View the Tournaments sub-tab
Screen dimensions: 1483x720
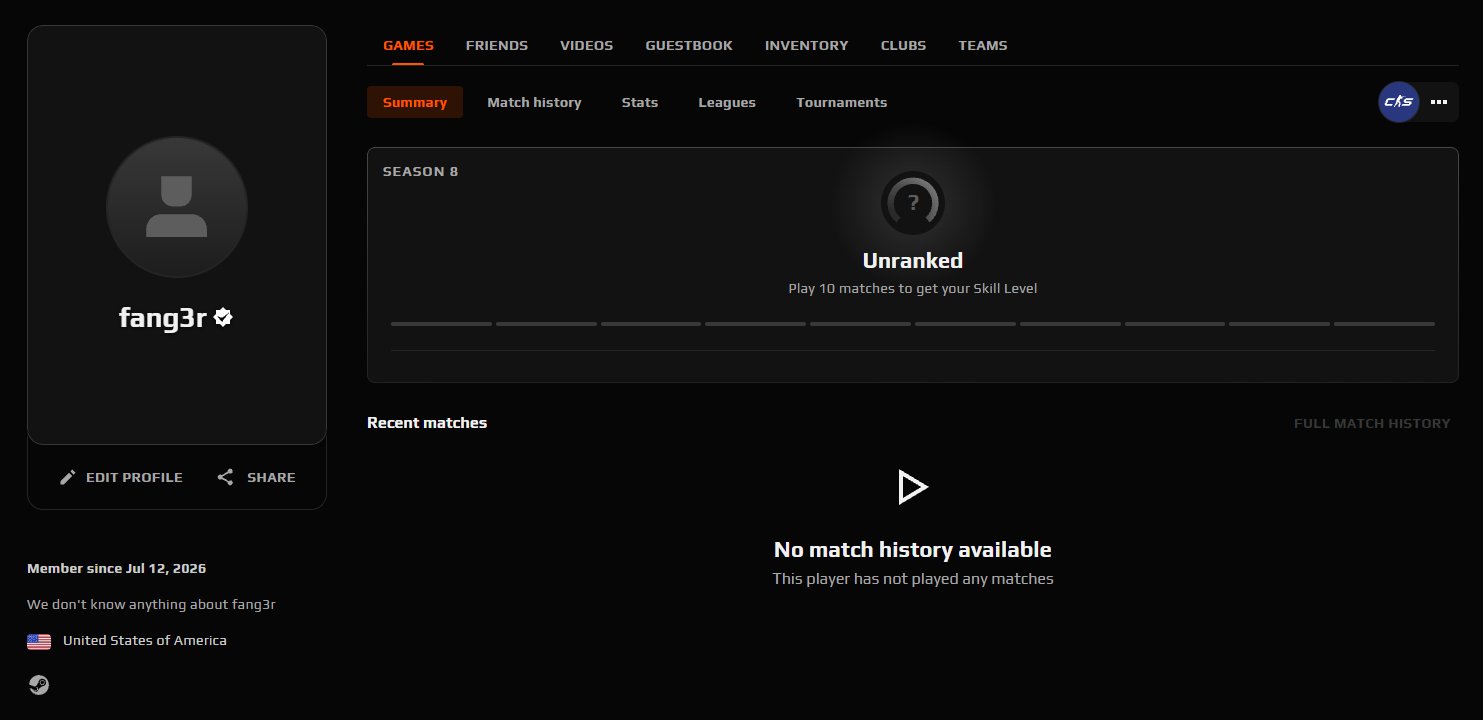[842, 102]
